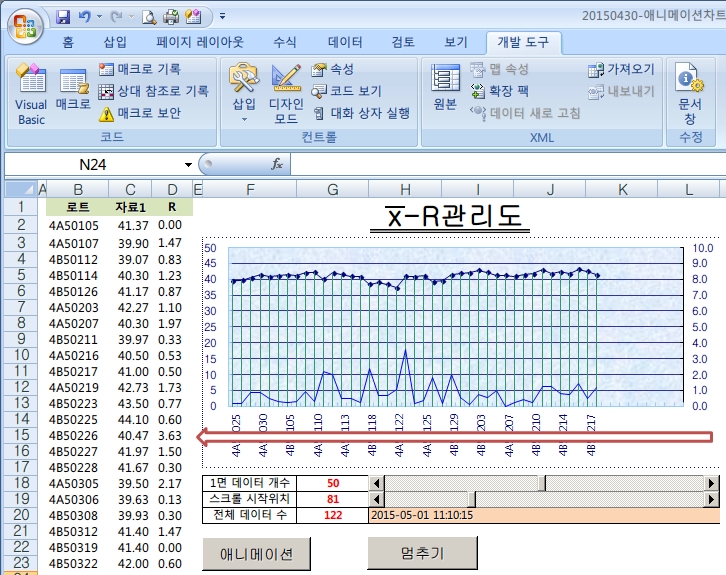
Task: Open the XML 원본 pane
Action: pyautogui.click(x=445, y=88)
